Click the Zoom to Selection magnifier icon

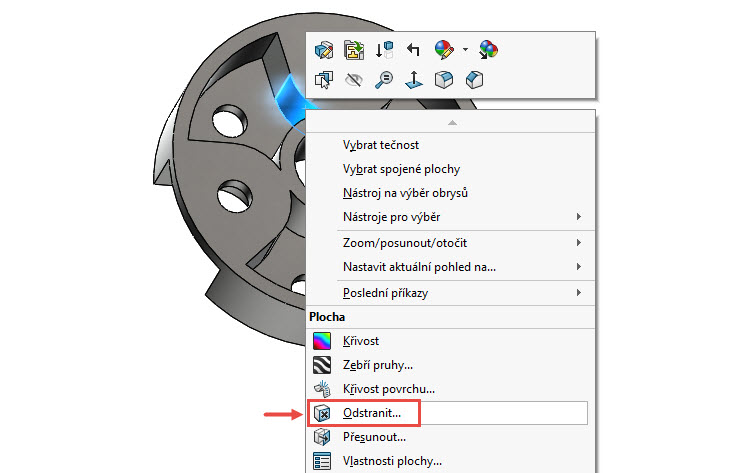point(384,80)
